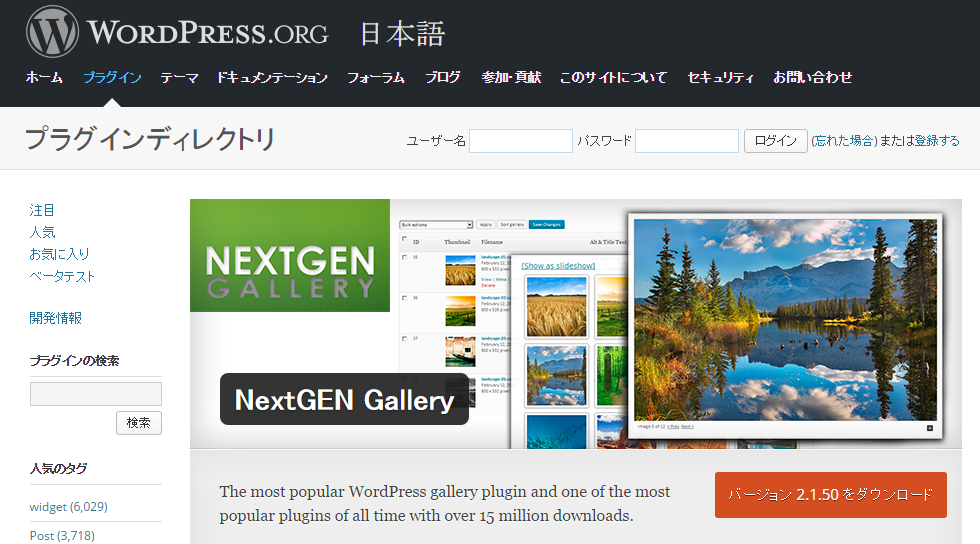980x544 pixels.
Task: Click the plugin search text box
Action: [96, 394]
